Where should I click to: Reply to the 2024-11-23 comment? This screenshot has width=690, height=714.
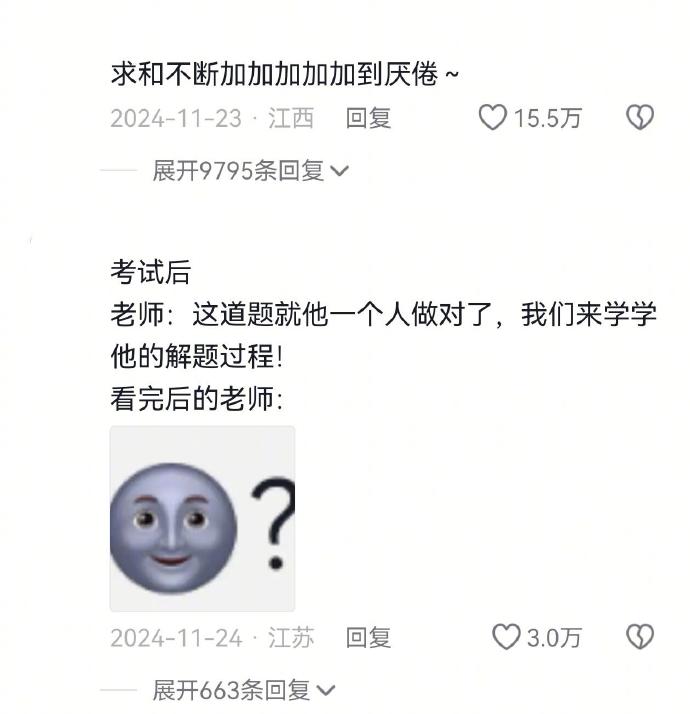[x=368, y=118]
